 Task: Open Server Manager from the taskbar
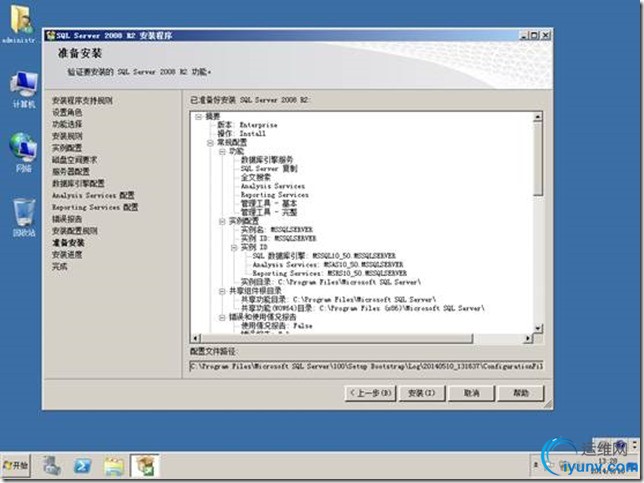click(52, 466)
